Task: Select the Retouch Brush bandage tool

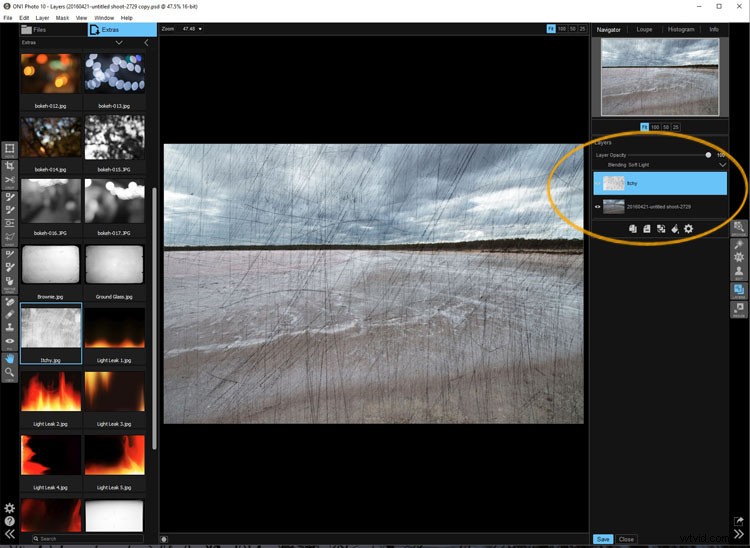Action: [x=9, y=315]
